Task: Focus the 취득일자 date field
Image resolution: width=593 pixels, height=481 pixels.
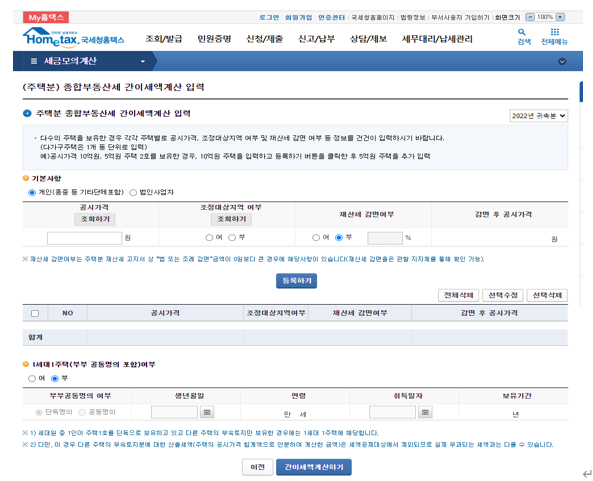Action: [393, 412]
